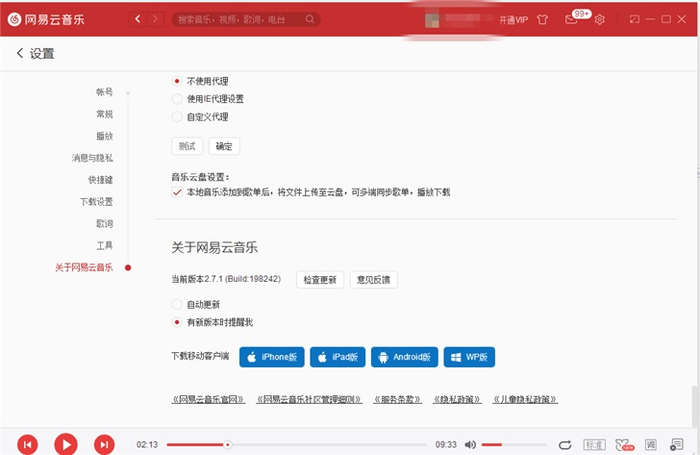
Task: Enable the 自动更新 radio option
Action: [x=177, y=305]
